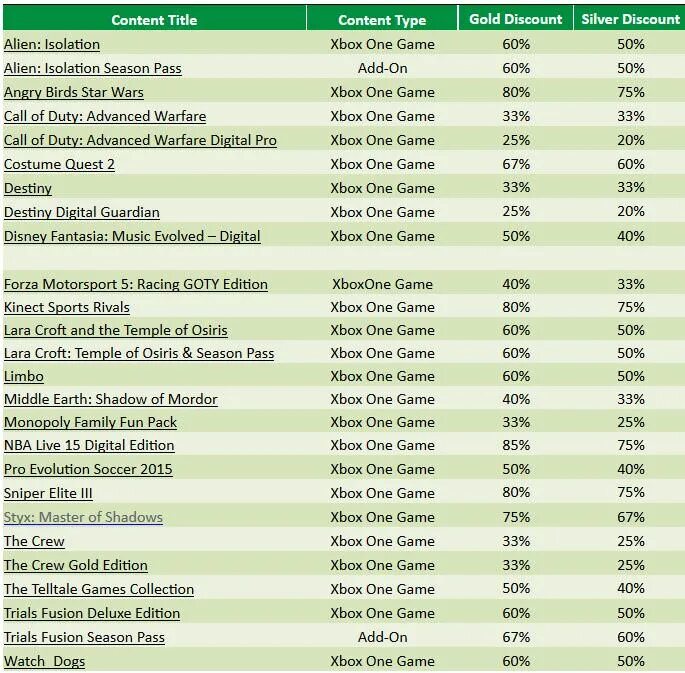Click the Gold Discount column header
Viewport: 685px width, 673px height.
515,19
